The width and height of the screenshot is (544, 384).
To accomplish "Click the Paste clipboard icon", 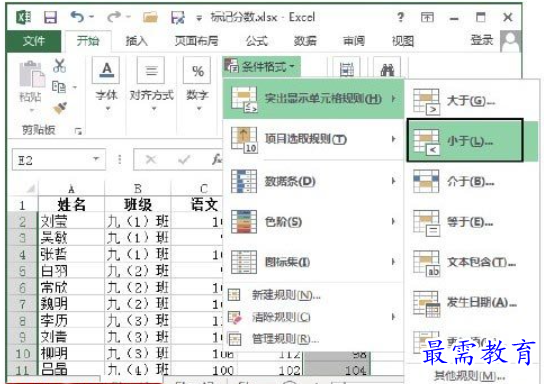I will point(31,74).
